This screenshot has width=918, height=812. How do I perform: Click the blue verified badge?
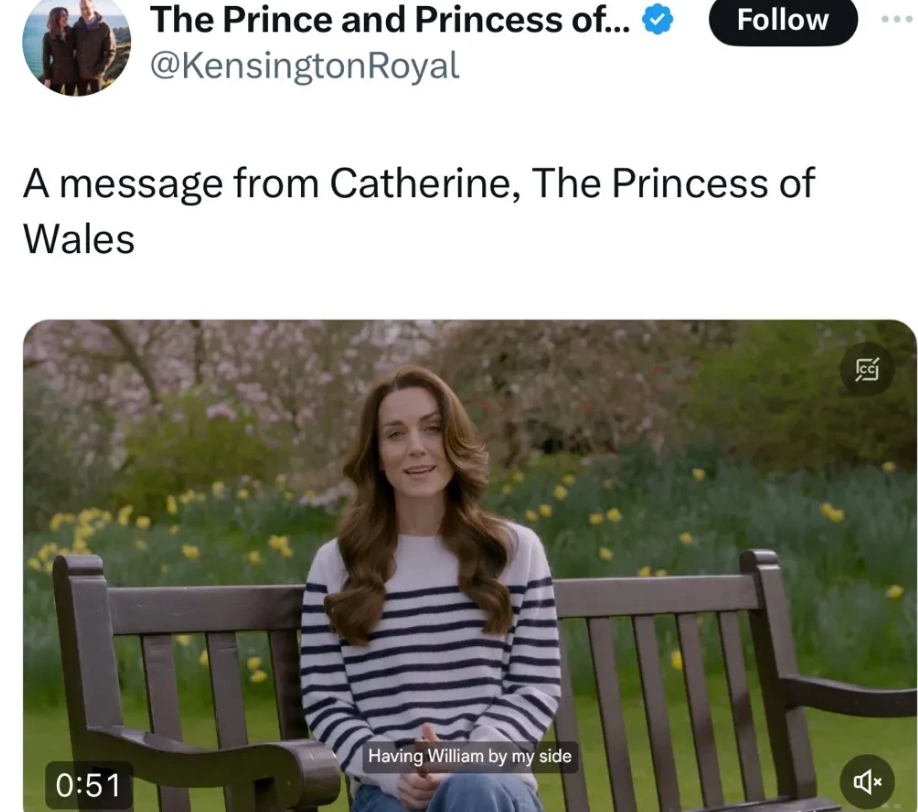(657, 20)
